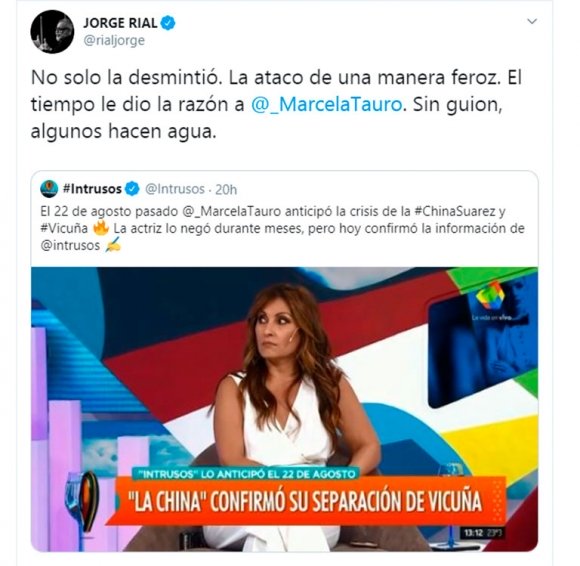Click the fire emoji after #Vicuña
Screen dimensions: 580x566
tap(101, 228)
